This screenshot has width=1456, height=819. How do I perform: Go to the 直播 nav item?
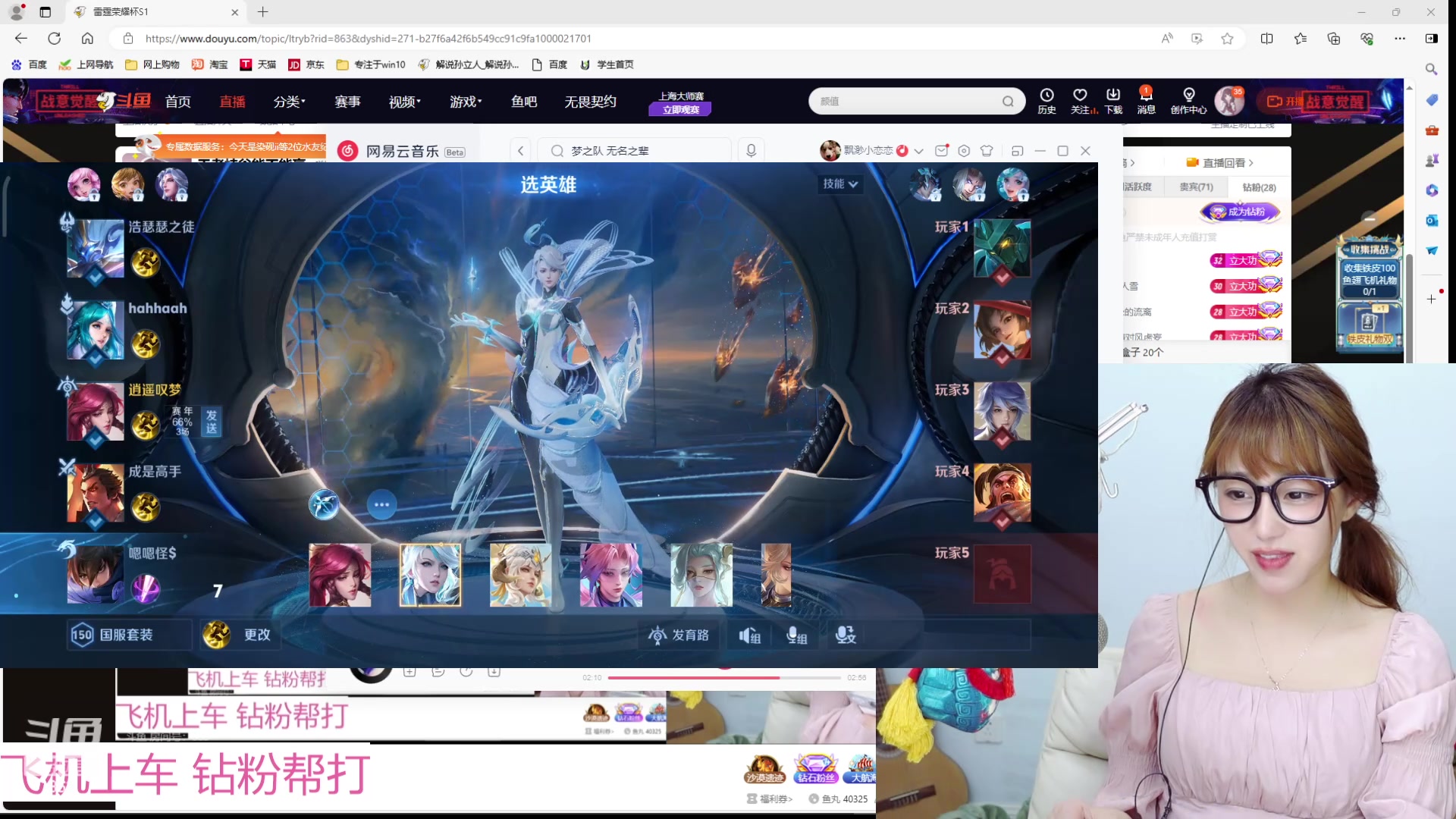click(232, 102)
